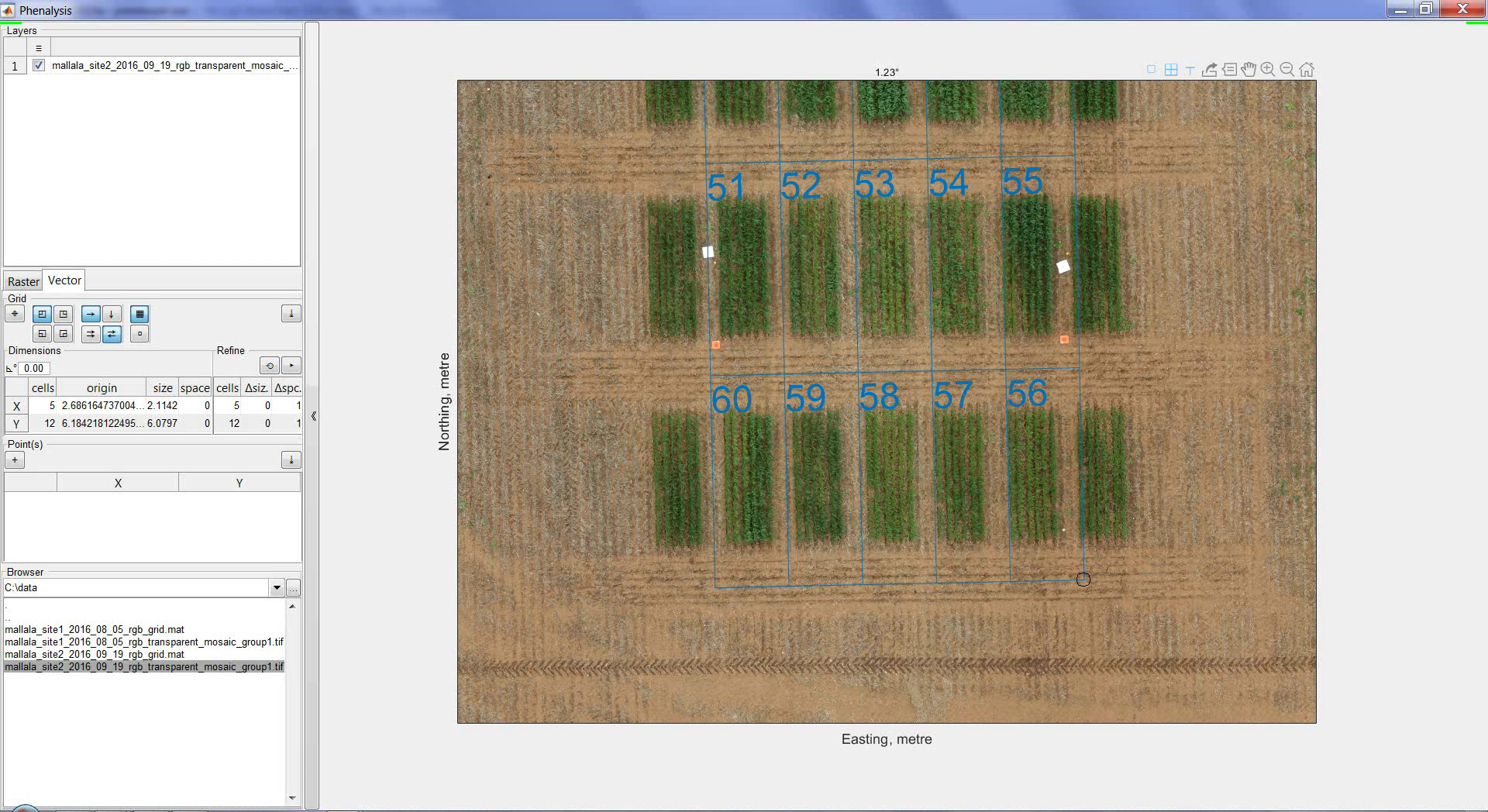1488x812 pixels.
Task: Click the layers list menu icon header
Action: coord(39,48)
